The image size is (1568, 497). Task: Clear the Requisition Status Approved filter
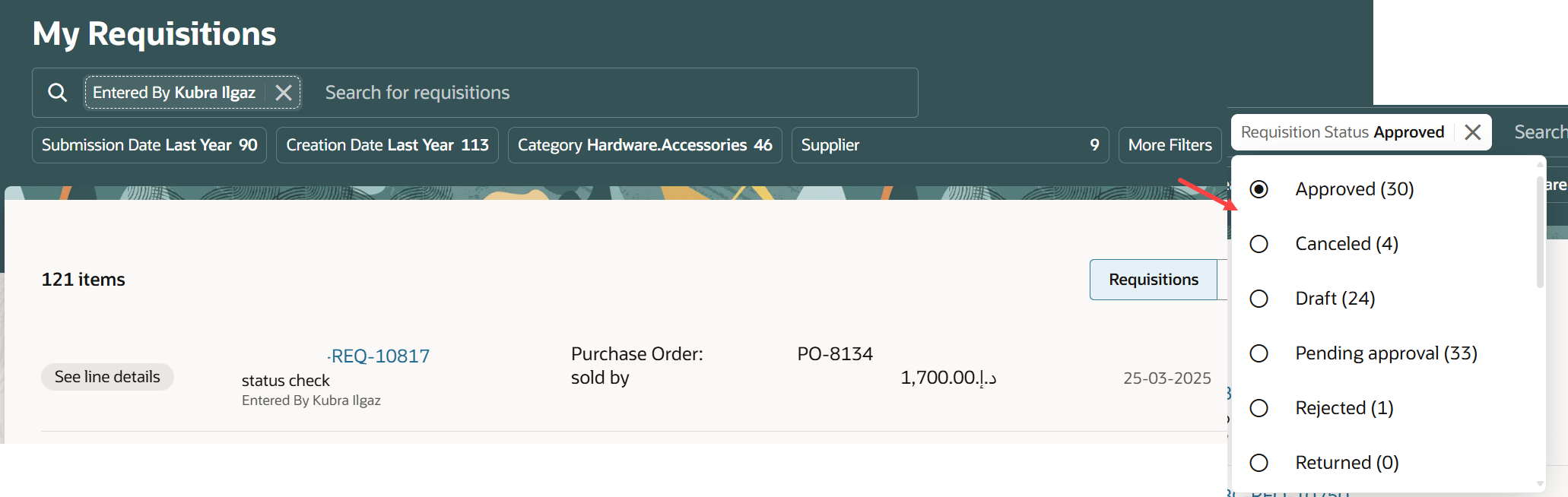coord(1471,131)
